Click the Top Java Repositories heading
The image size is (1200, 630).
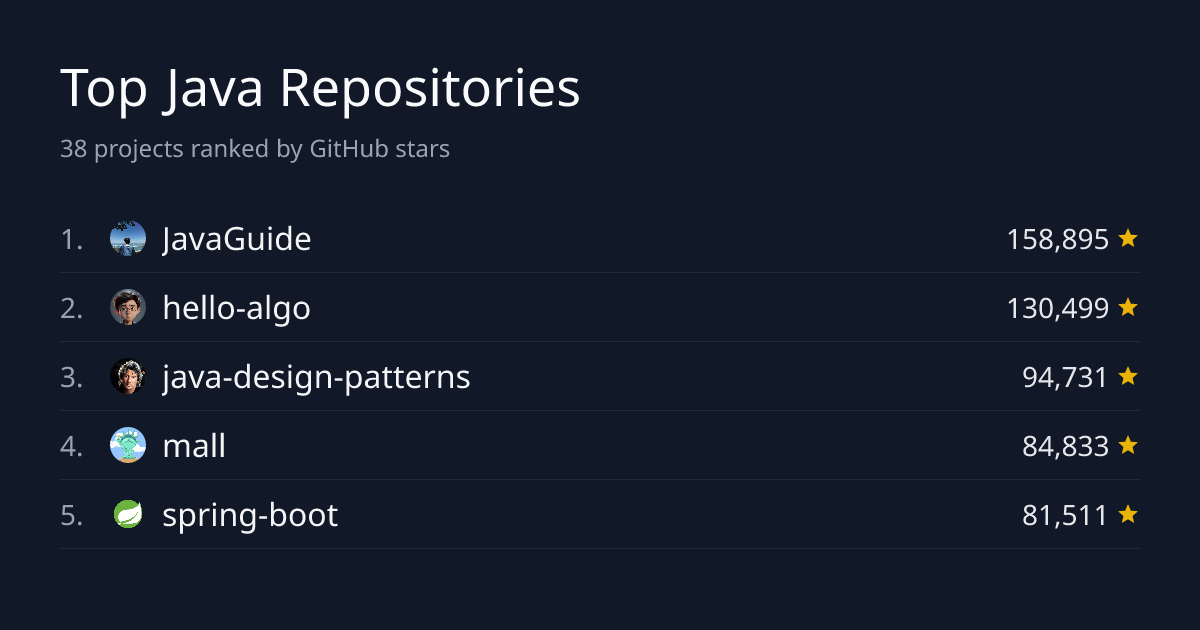pos(320,90)
